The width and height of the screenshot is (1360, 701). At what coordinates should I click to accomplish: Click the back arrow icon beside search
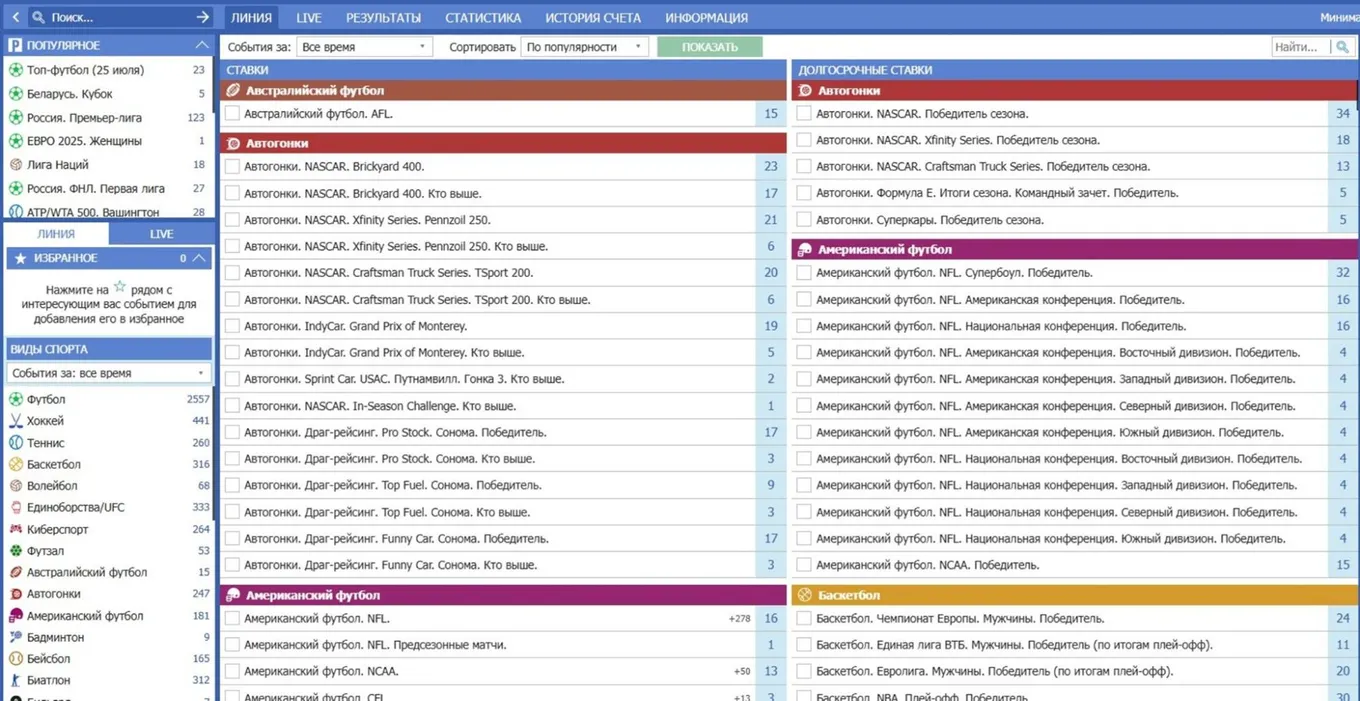click(x=15, y=17)
